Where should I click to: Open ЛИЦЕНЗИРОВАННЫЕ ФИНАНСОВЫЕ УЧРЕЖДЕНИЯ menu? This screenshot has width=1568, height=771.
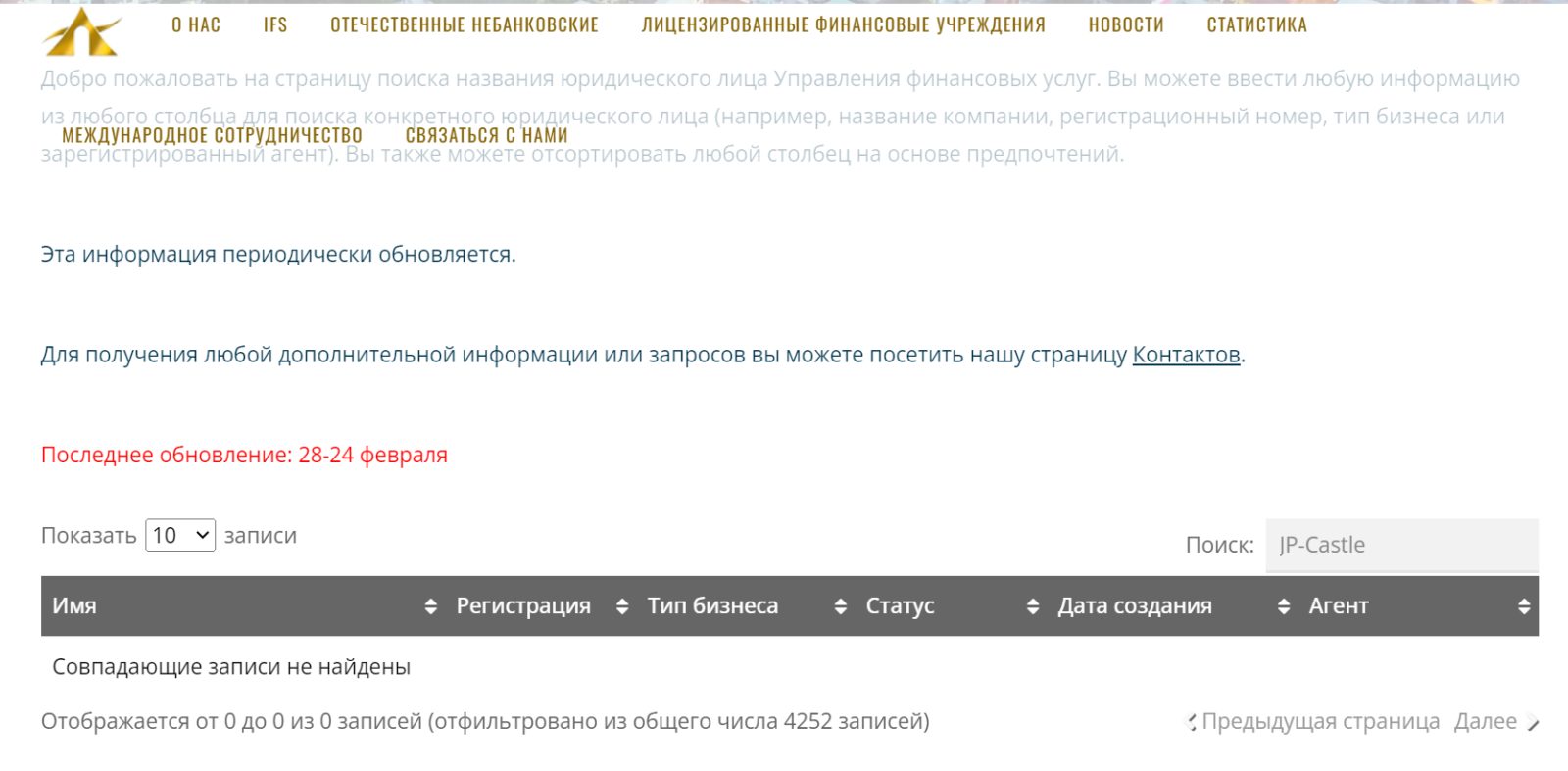coord(844,25)
